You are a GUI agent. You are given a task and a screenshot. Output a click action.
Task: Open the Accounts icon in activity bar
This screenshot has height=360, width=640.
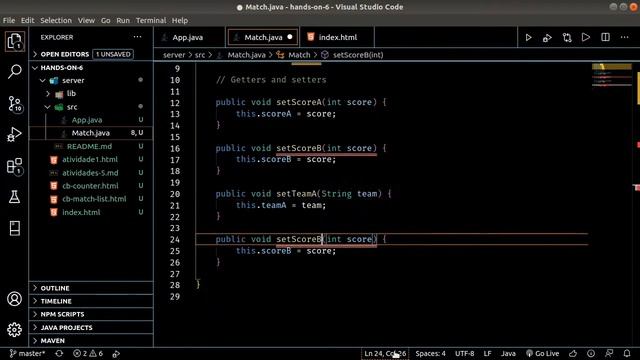[15, 299]
